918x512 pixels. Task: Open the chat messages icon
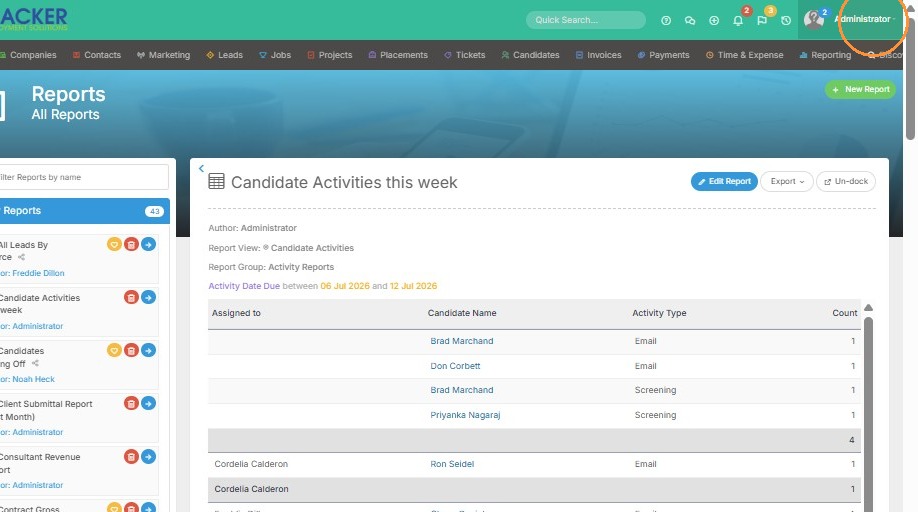690,20
